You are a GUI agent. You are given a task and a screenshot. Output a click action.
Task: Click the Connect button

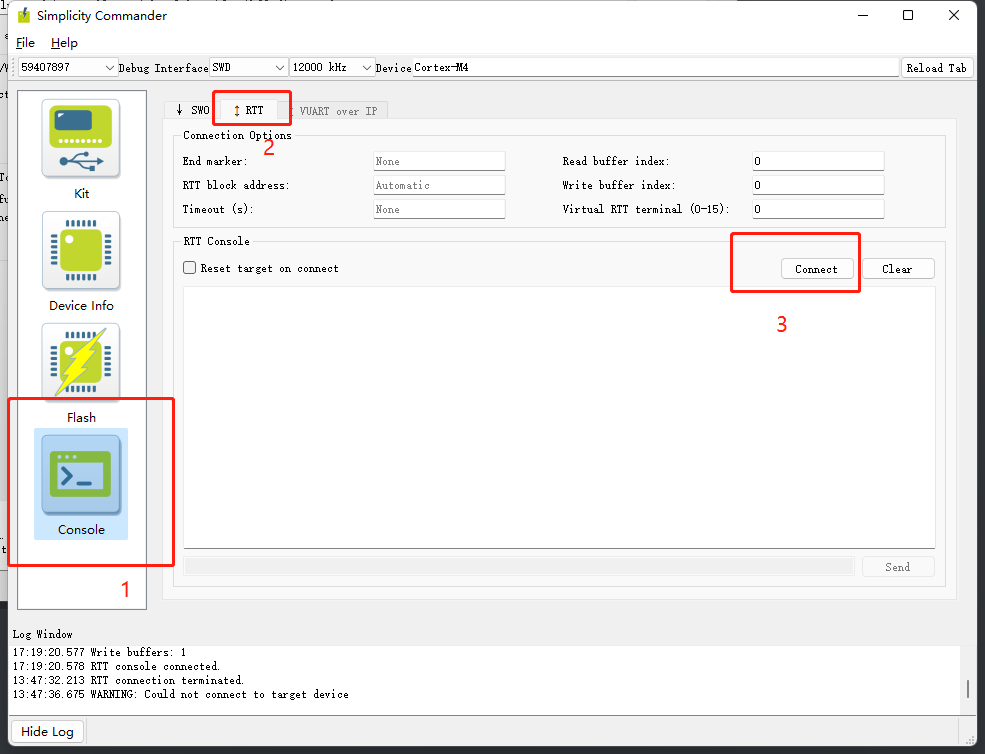coord(817,269)
